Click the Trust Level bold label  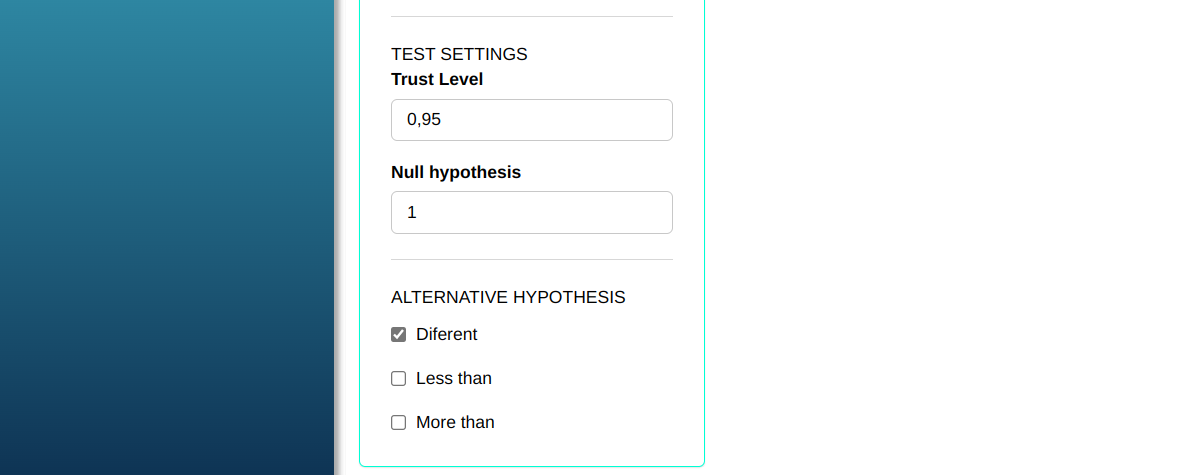(437, 79)
